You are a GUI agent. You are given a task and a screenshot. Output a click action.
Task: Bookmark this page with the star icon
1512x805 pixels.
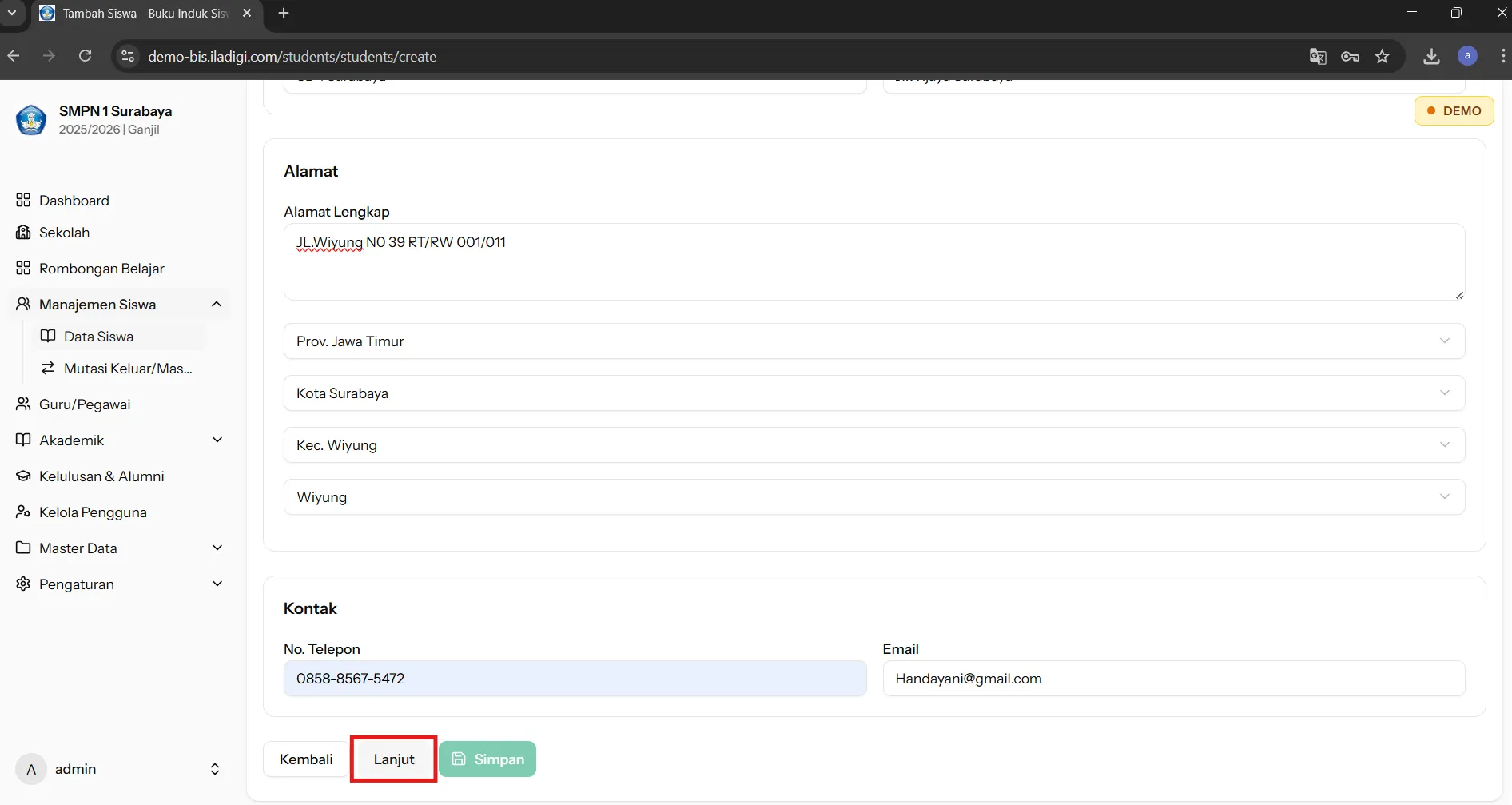1382,56
